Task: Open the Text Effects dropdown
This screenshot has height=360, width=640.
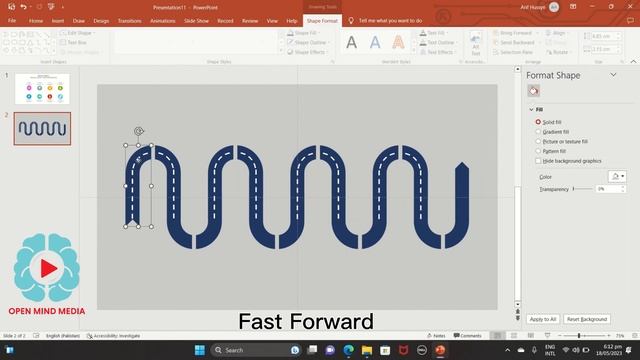Action: (438, 52)
